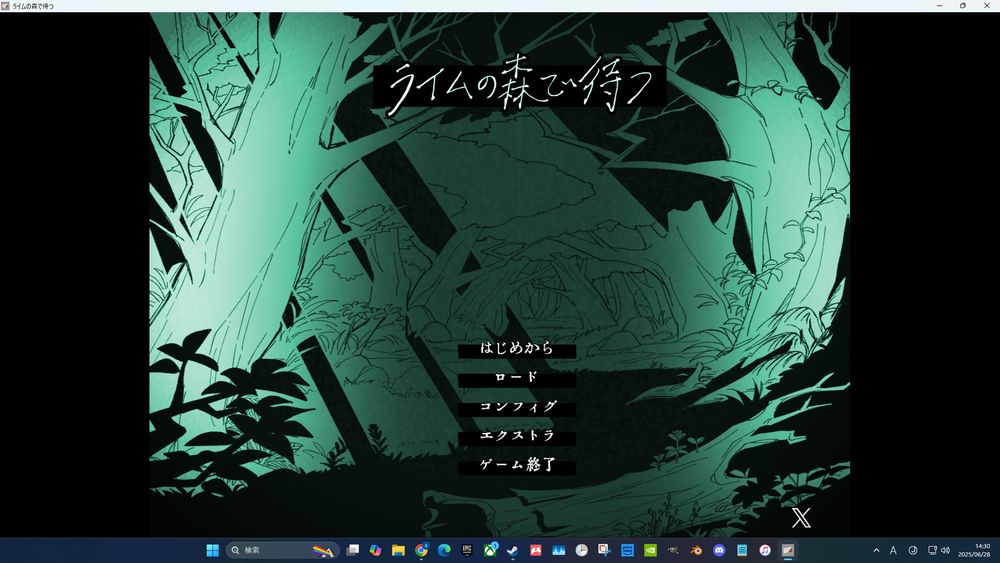
Task: Open the volume control in the tray
Action: click(945, 550)
